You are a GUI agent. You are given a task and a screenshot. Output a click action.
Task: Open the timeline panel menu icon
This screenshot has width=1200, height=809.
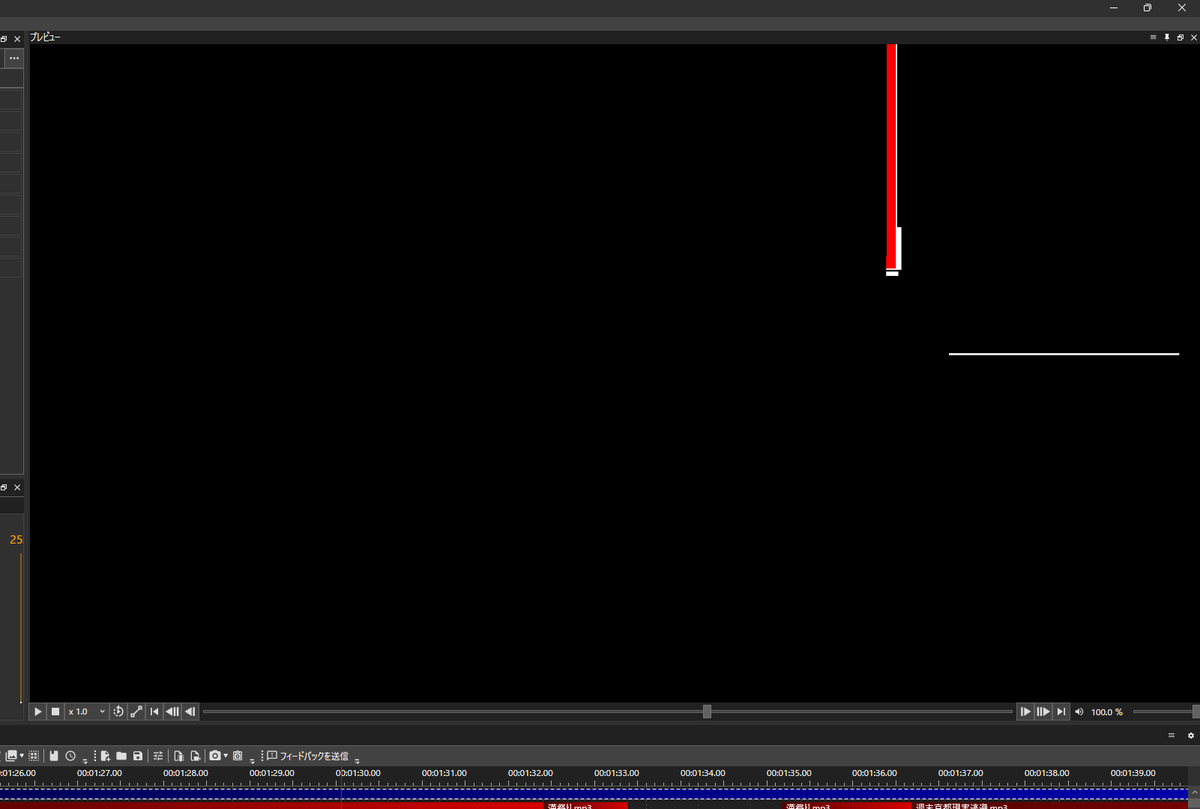pyautogui.click(x=1172, y=735)
